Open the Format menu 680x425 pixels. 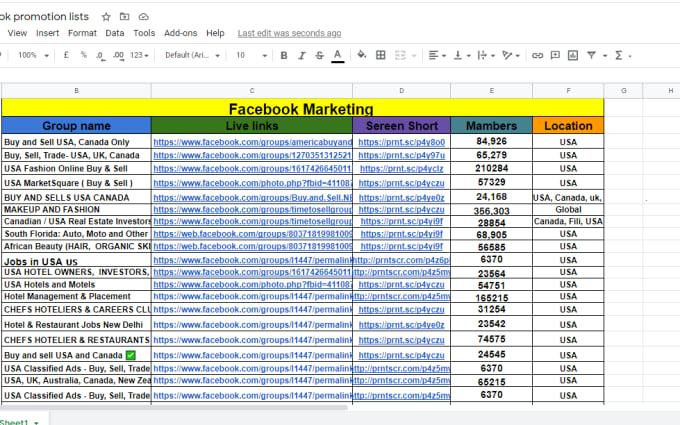click(82, 33)
